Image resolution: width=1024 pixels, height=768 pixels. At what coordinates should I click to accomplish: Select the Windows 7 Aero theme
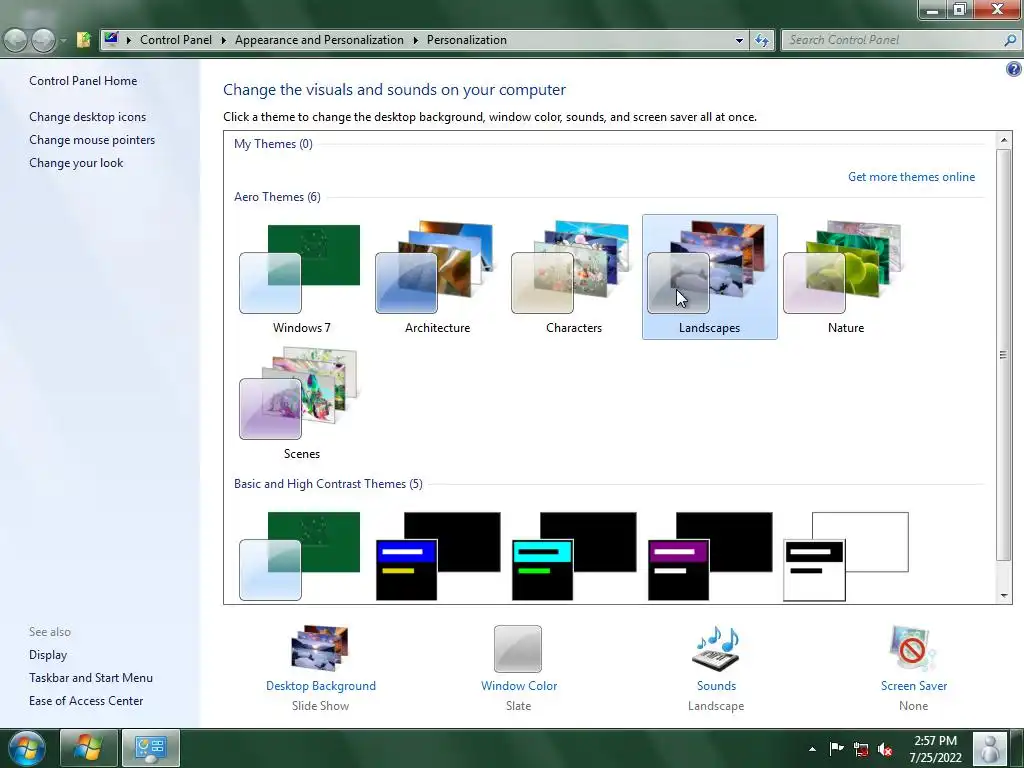coord(301,277)
